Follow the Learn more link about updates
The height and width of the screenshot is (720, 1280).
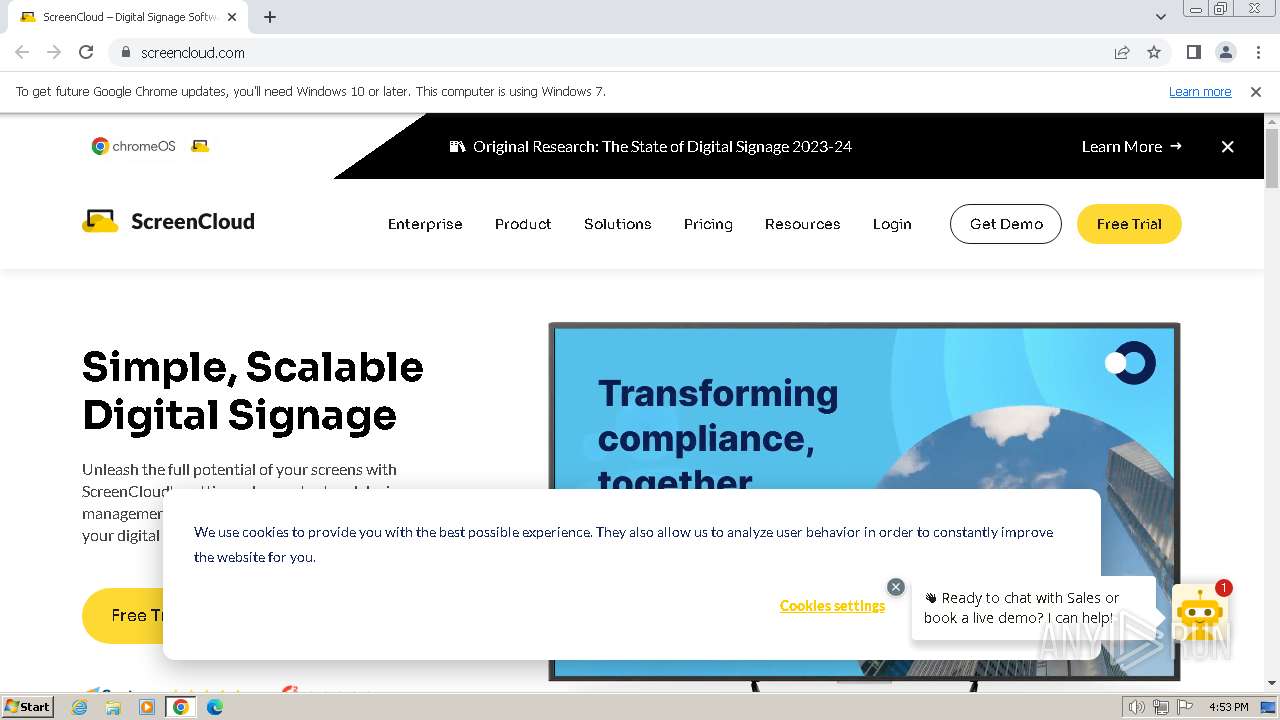coord(1200,91)
